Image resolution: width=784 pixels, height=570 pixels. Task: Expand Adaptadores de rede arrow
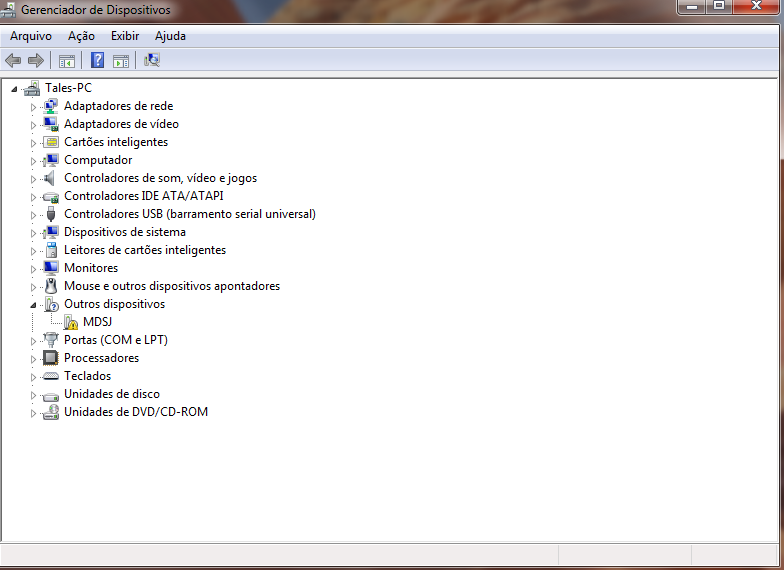(33, 107)
